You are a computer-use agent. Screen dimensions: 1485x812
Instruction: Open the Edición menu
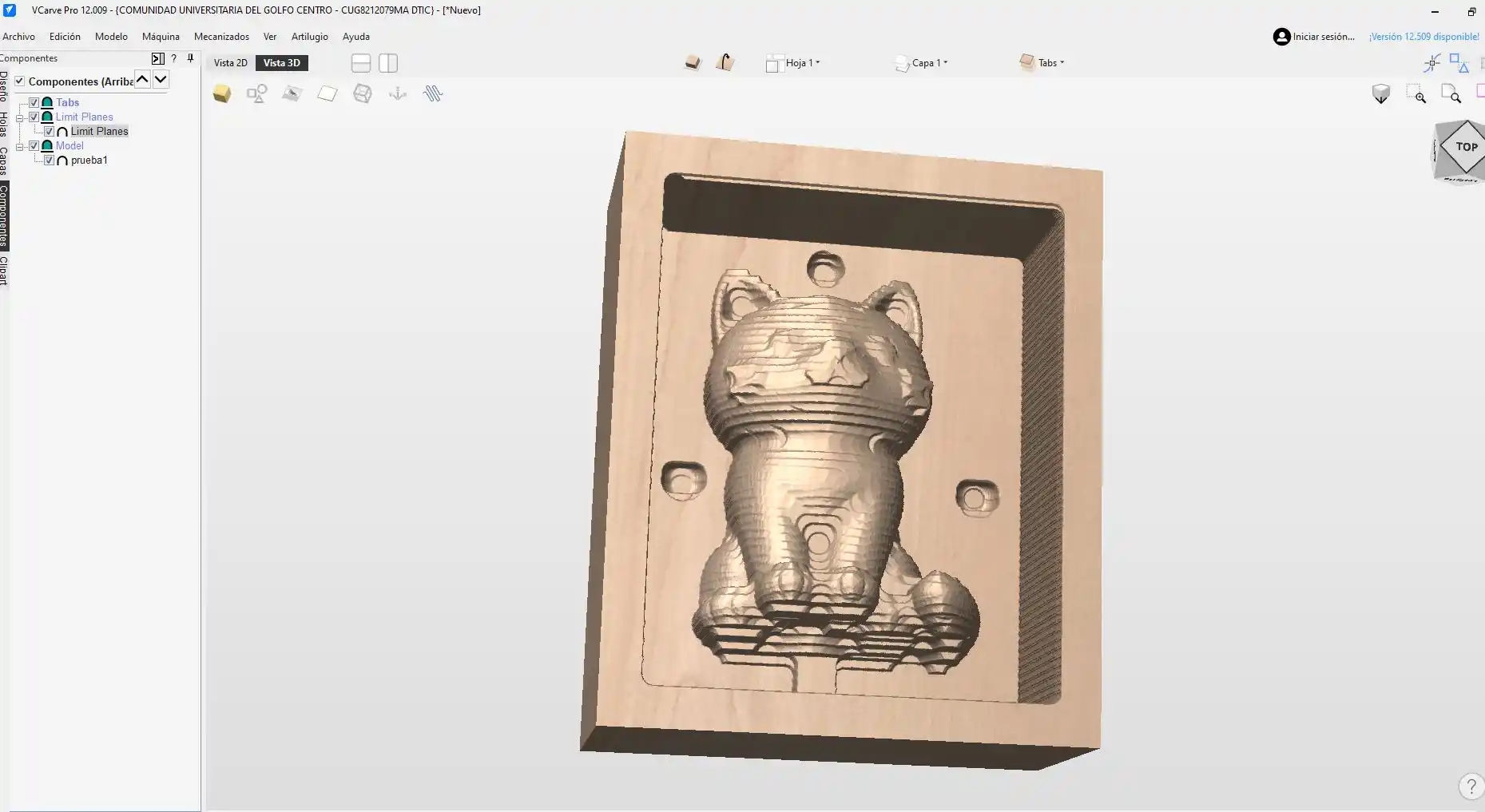coord(65,37)
